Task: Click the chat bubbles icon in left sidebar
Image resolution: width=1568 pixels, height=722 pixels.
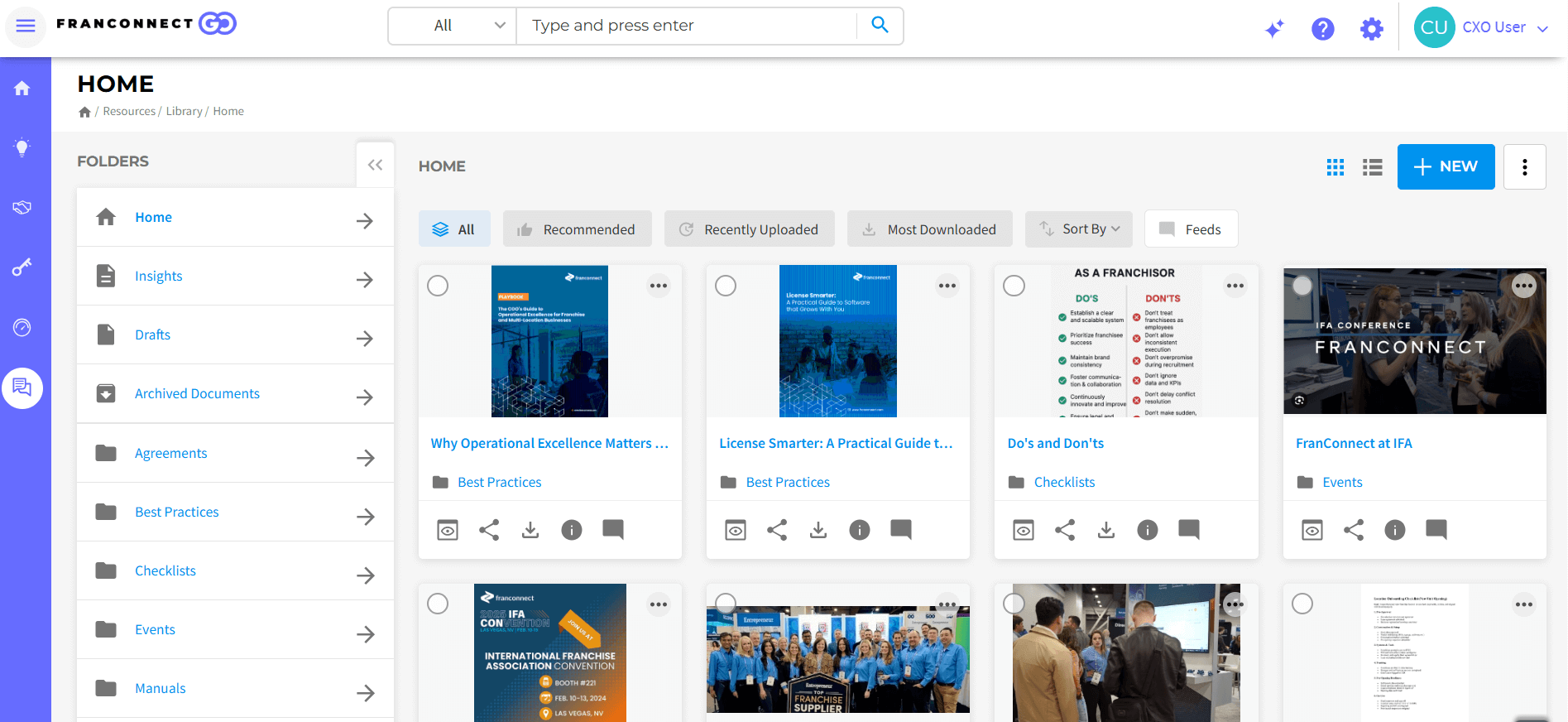Action: pos(22,387)
